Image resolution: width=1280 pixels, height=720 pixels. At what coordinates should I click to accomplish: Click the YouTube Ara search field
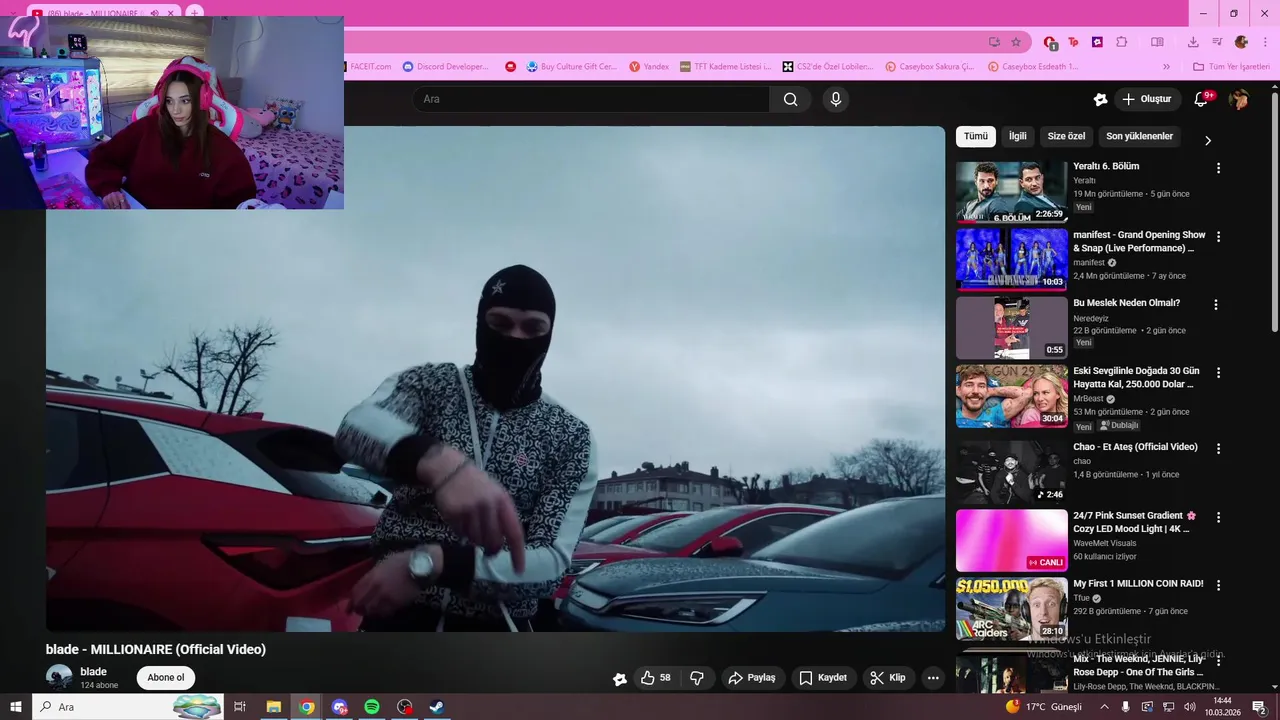[591, 99]
